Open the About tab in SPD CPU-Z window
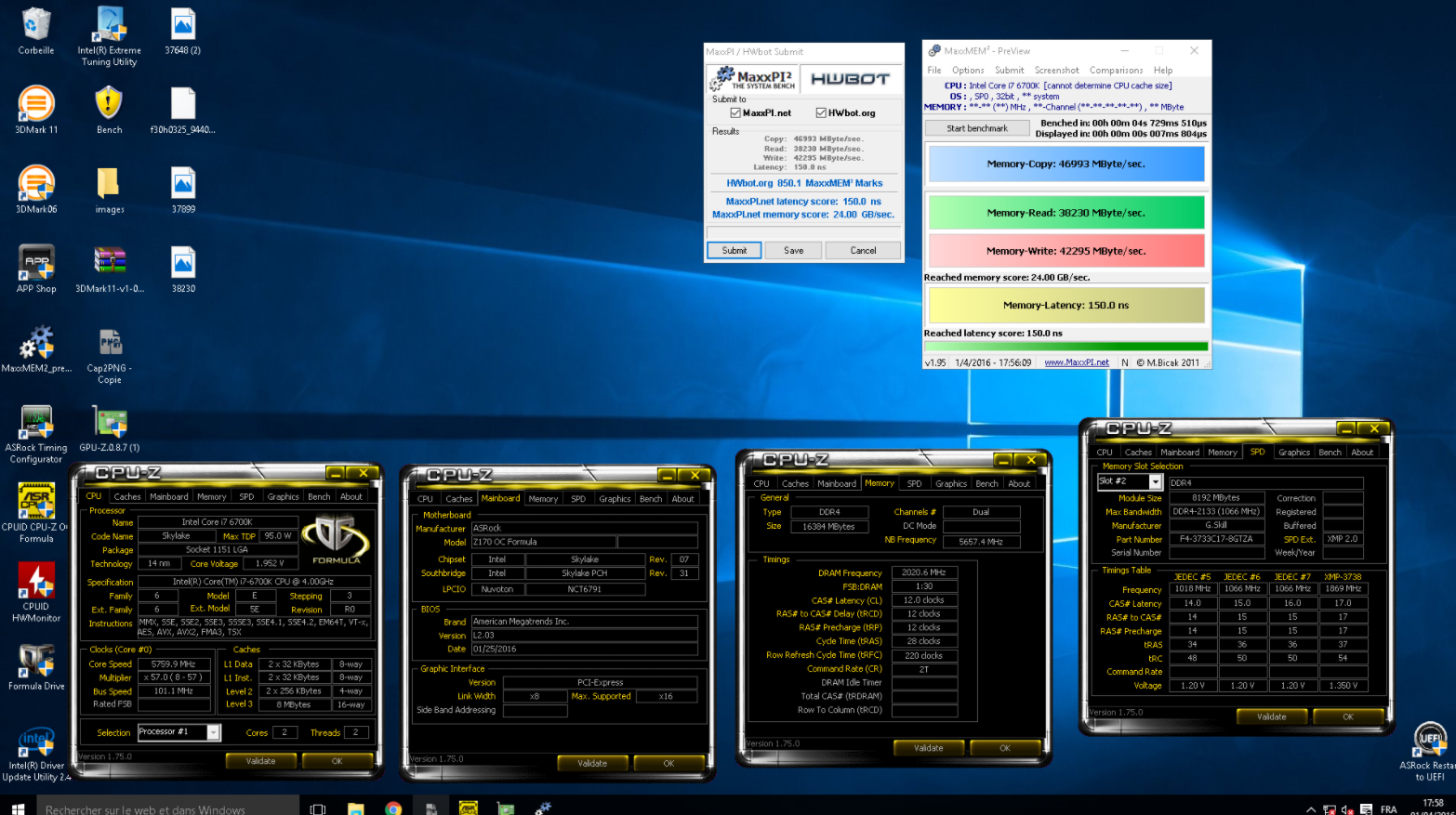 point(1362,452)
